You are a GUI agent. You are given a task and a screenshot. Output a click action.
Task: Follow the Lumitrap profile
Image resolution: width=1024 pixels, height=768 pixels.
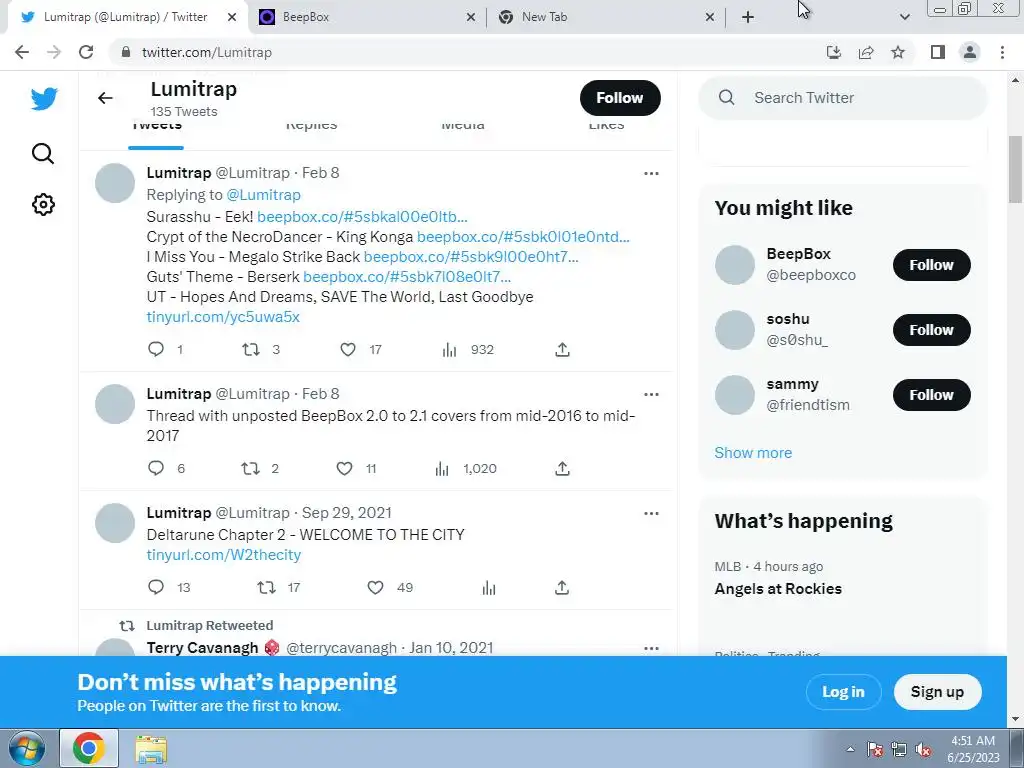click(x=620, y=98)
